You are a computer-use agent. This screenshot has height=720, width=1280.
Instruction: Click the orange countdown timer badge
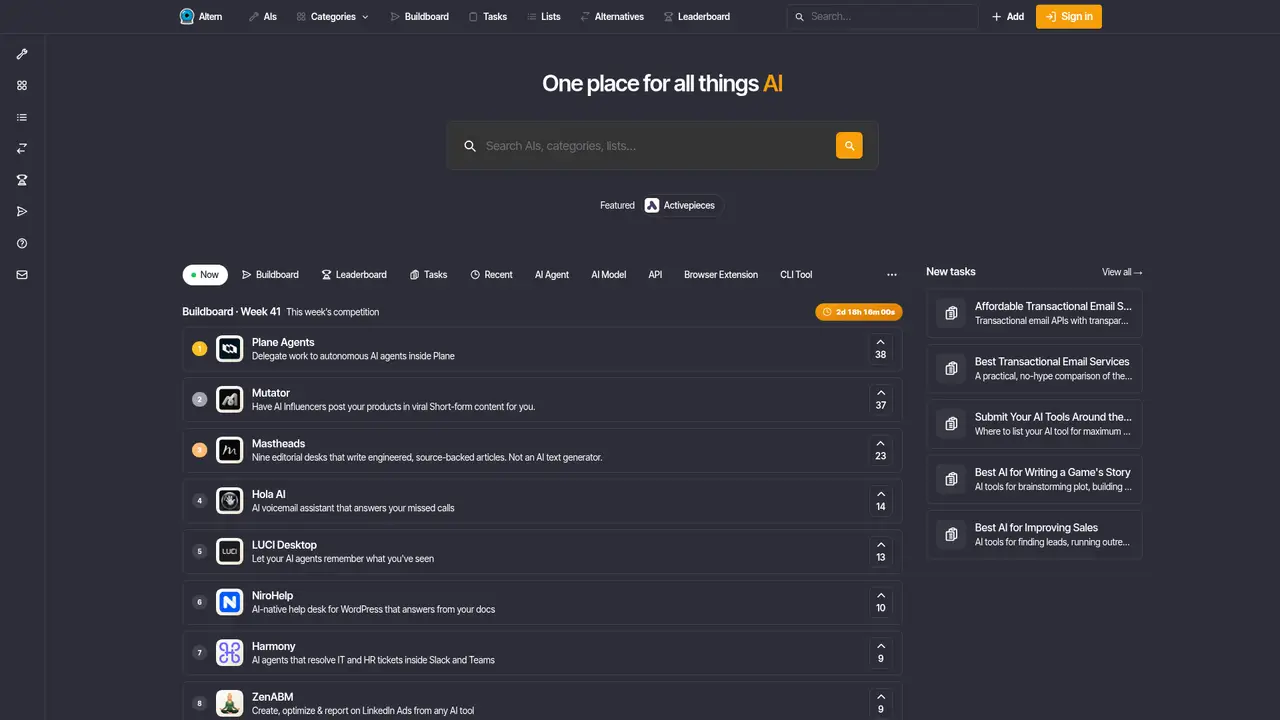click(x=859, y=312)
